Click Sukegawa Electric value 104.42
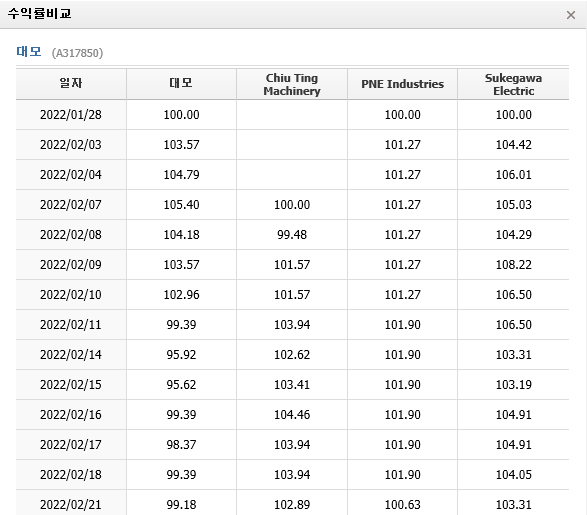The width and height of the screenshot is (587, 515). [514, 144]
